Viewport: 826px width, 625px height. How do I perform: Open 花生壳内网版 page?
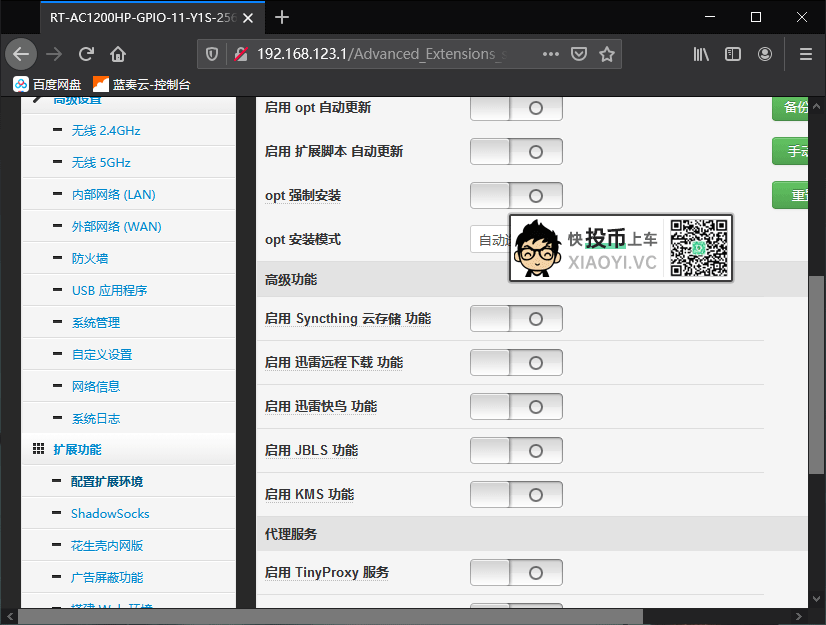click(107, 546)
